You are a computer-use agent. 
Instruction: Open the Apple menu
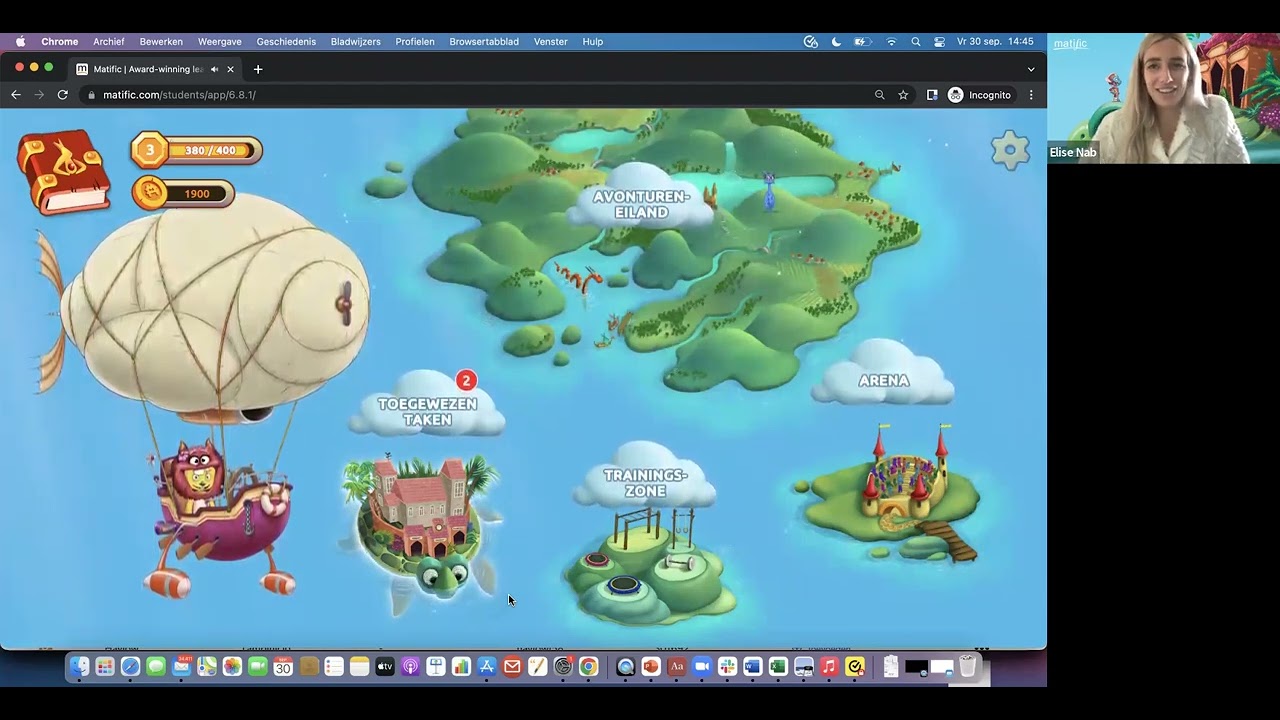coord(20,42)
